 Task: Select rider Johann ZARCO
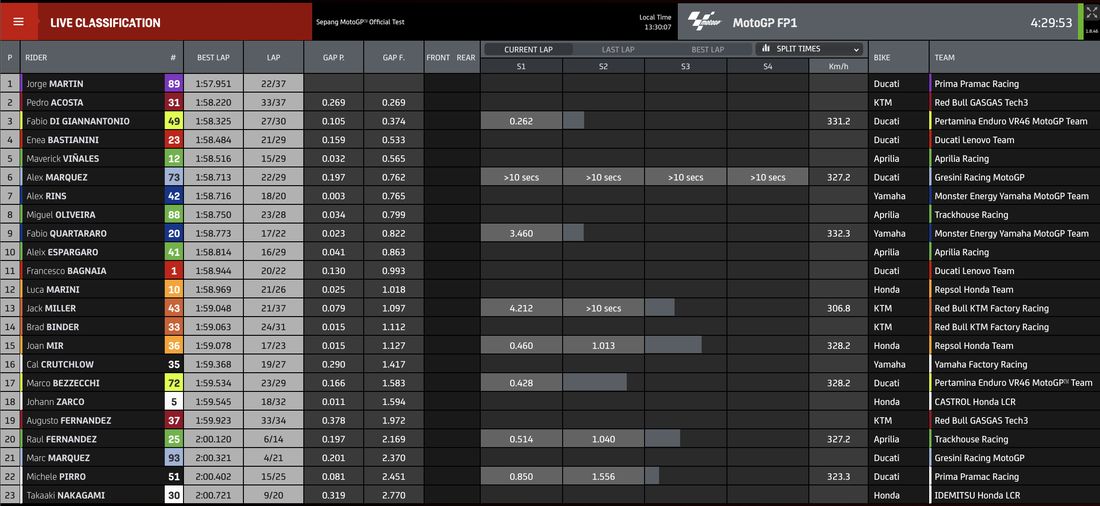pyautogui.click(x=55, y=401)
